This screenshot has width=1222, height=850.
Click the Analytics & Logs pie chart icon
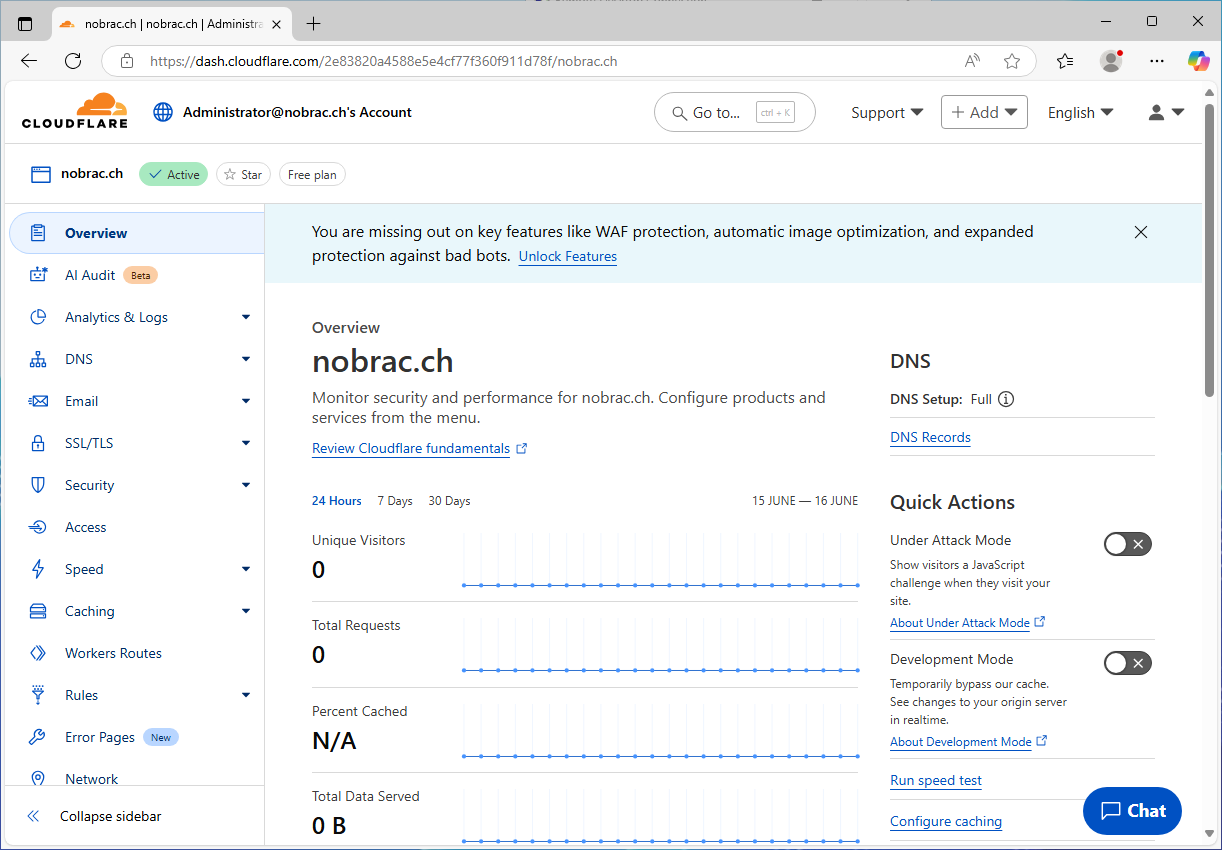tap(38, 317)
